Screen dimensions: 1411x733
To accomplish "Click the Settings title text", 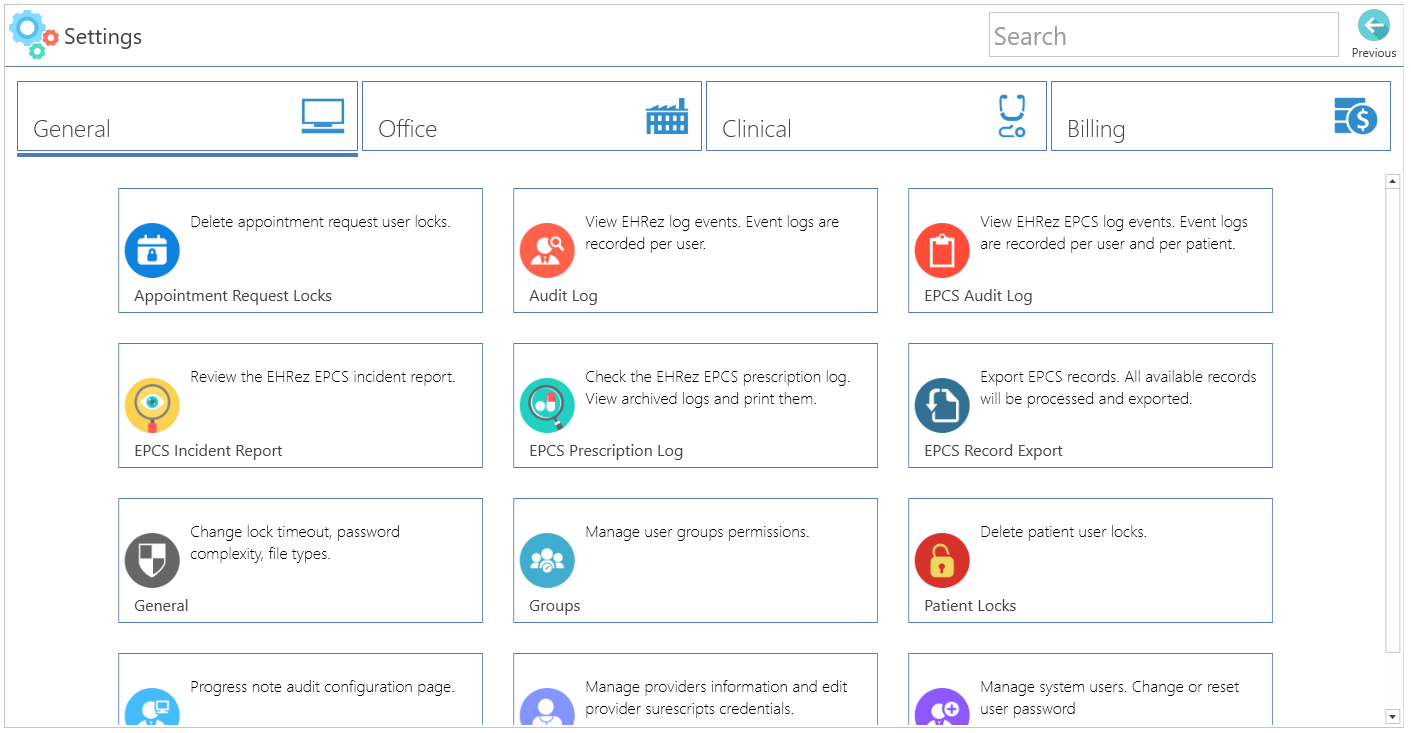I will pos(103,37).
